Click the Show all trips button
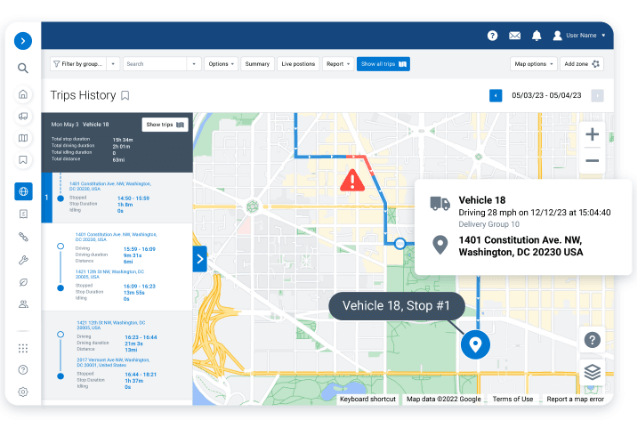This screenshot has height=436, width=637. click(x=383, y=64)
